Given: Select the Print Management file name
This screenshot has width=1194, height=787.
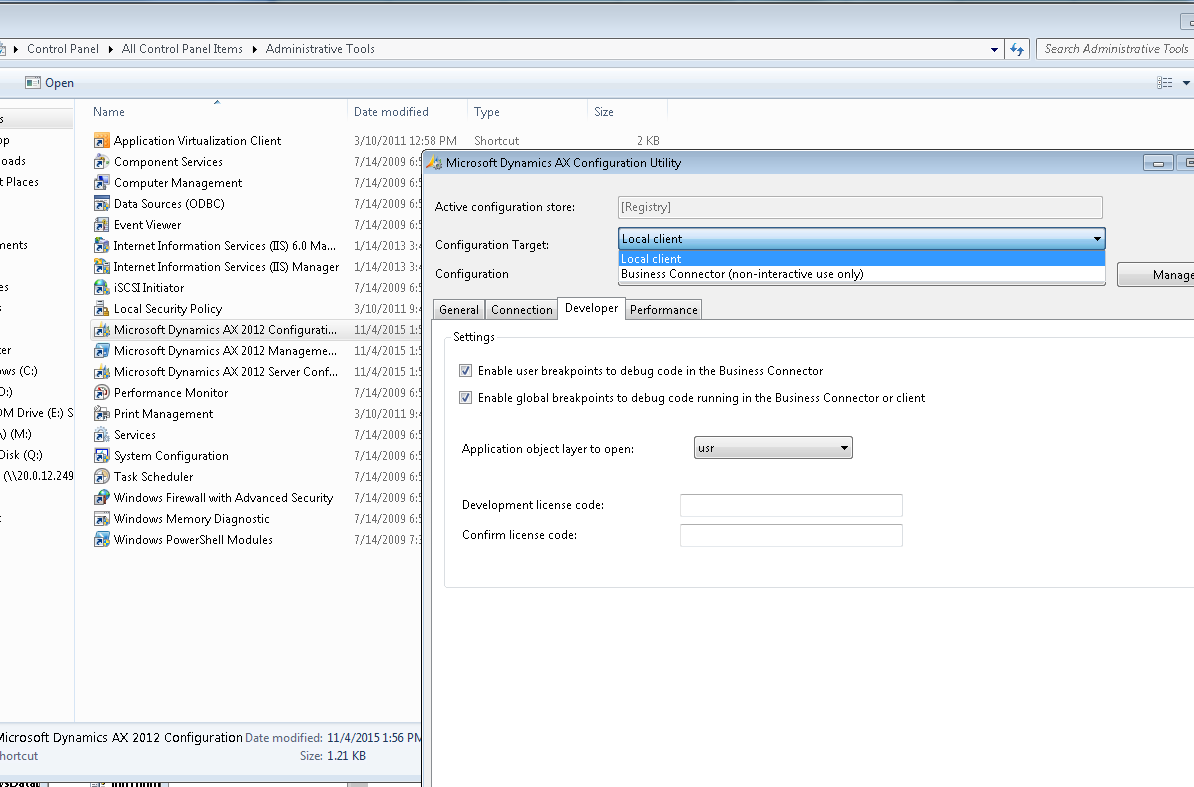Looking at the screenshot, I should coord(164,414).
